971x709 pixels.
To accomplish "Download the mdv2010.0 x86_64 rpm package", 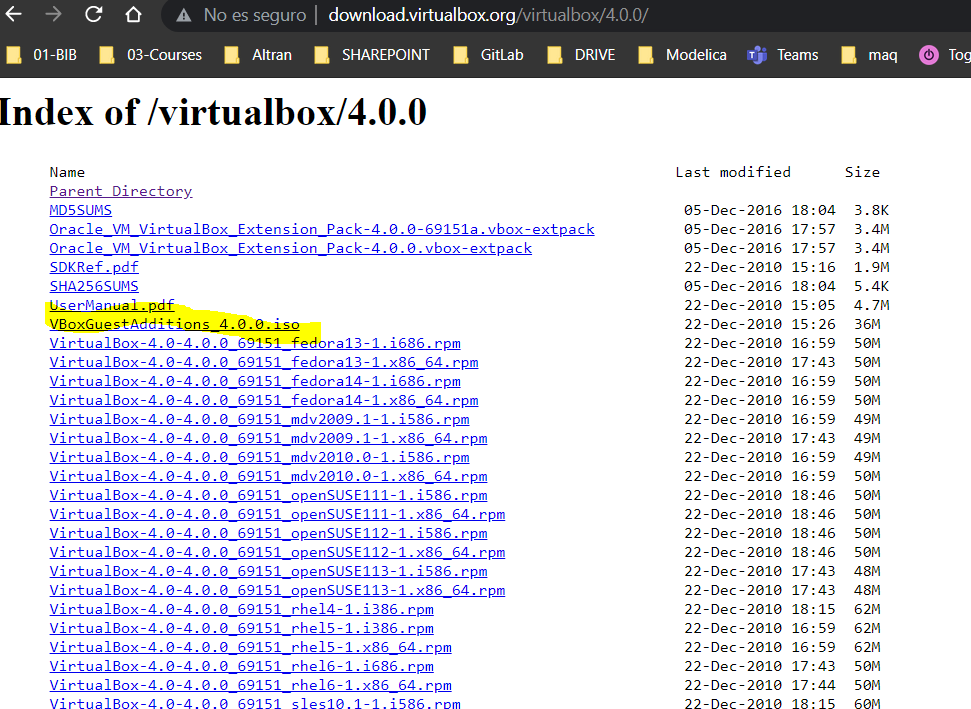I will click(x=268, y=476).
